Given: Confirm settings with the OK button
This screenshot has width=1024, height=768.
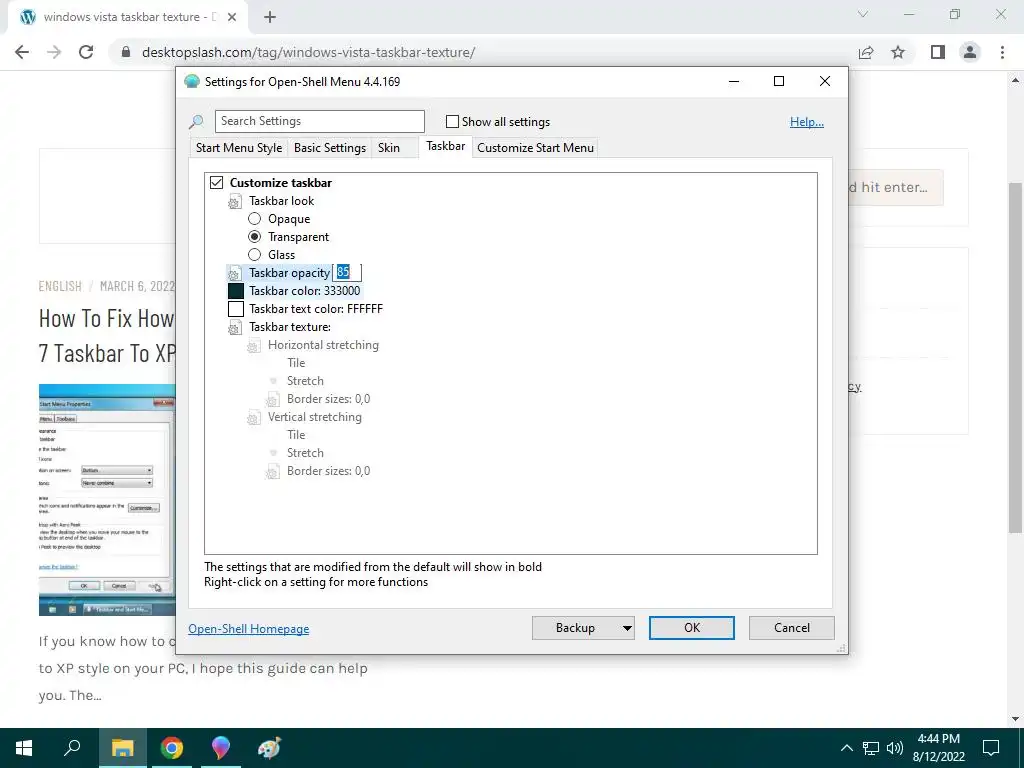Looking at the screenshot, I should point(692,628).
